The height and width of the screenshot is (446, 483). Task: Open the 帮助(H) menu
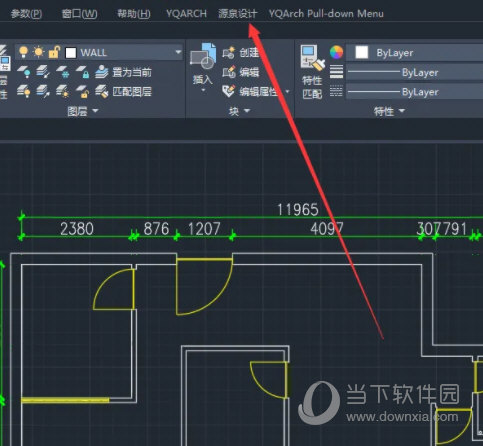click(134, 14)
